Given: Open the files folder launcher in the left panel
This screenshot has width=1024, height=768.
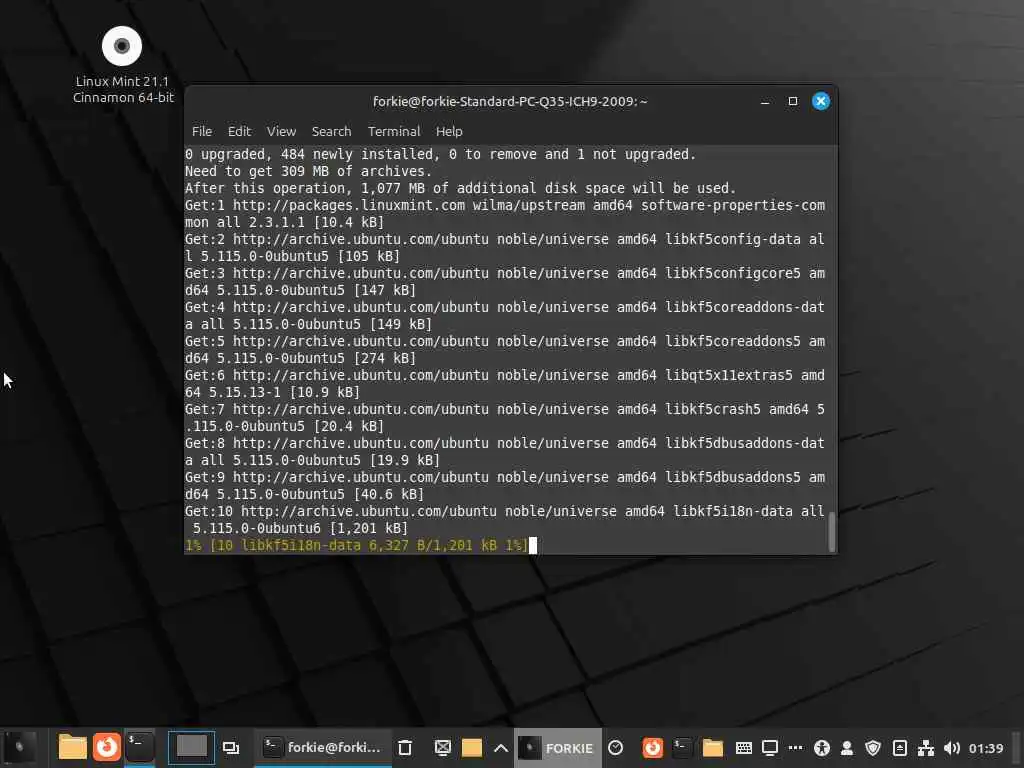Looking at the screenshot, I should click(x=72, y=747).
